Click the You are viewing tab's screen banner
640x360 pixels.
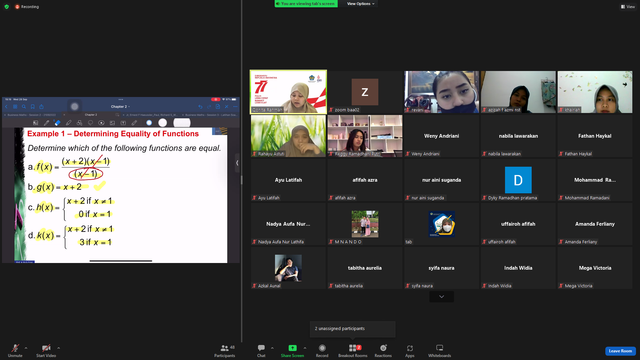(306, 4)
